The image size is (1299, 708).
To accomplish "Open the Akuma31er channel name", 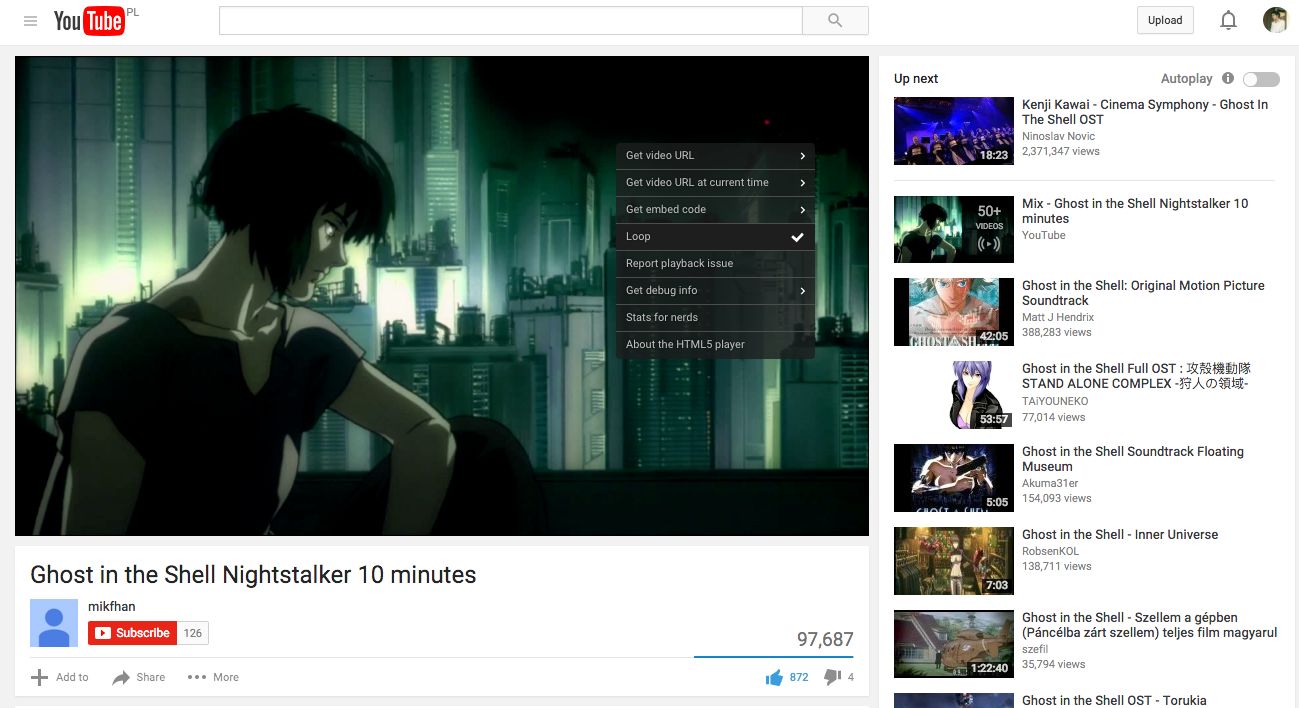I will click(x=1050, y=483).
